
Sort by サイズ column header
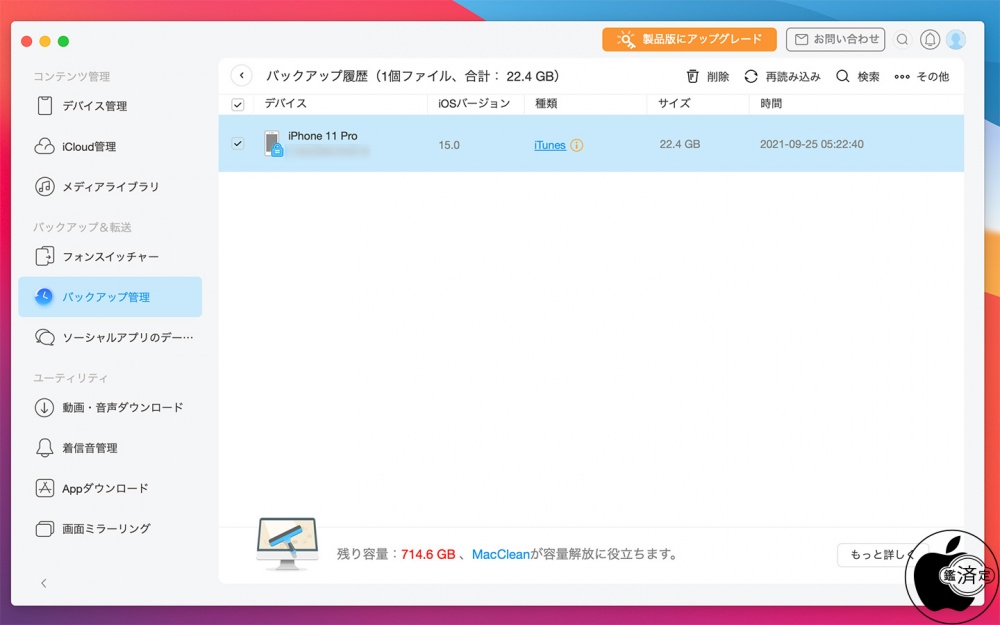674,103
